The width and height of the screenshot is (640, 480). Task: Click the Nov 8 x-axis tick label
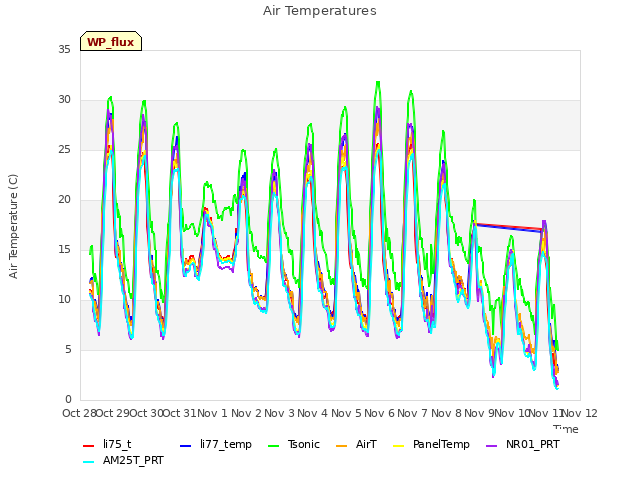coord(446,414)
